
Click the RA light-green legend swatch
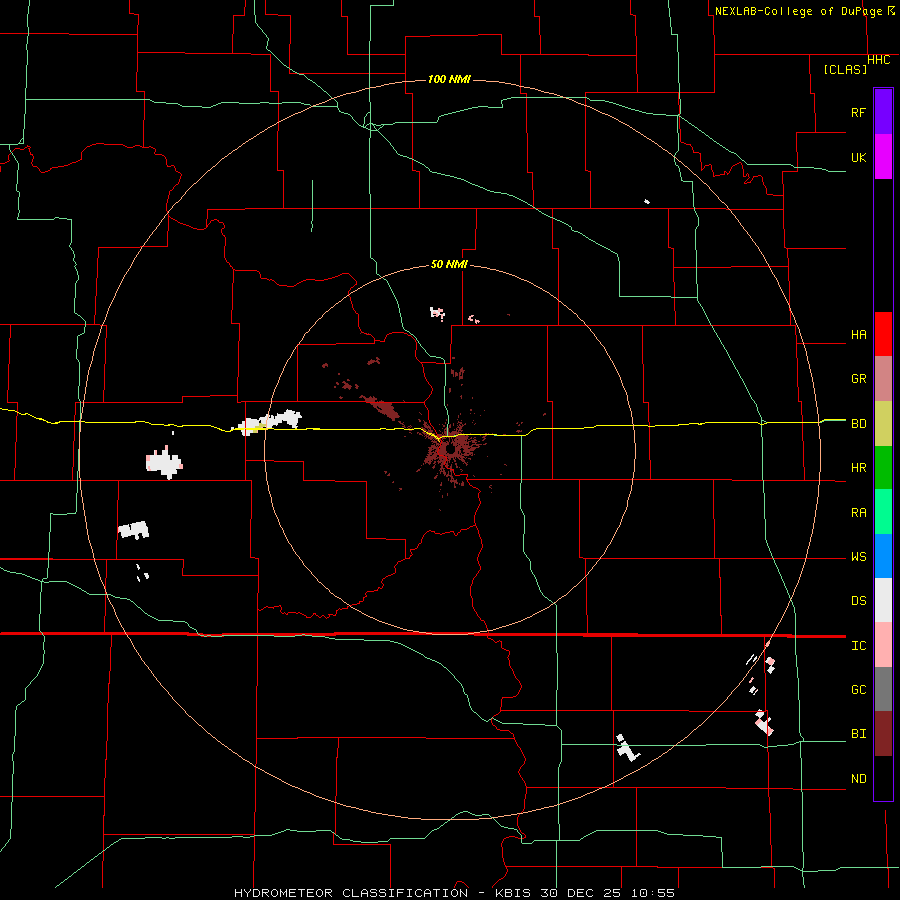883,512
